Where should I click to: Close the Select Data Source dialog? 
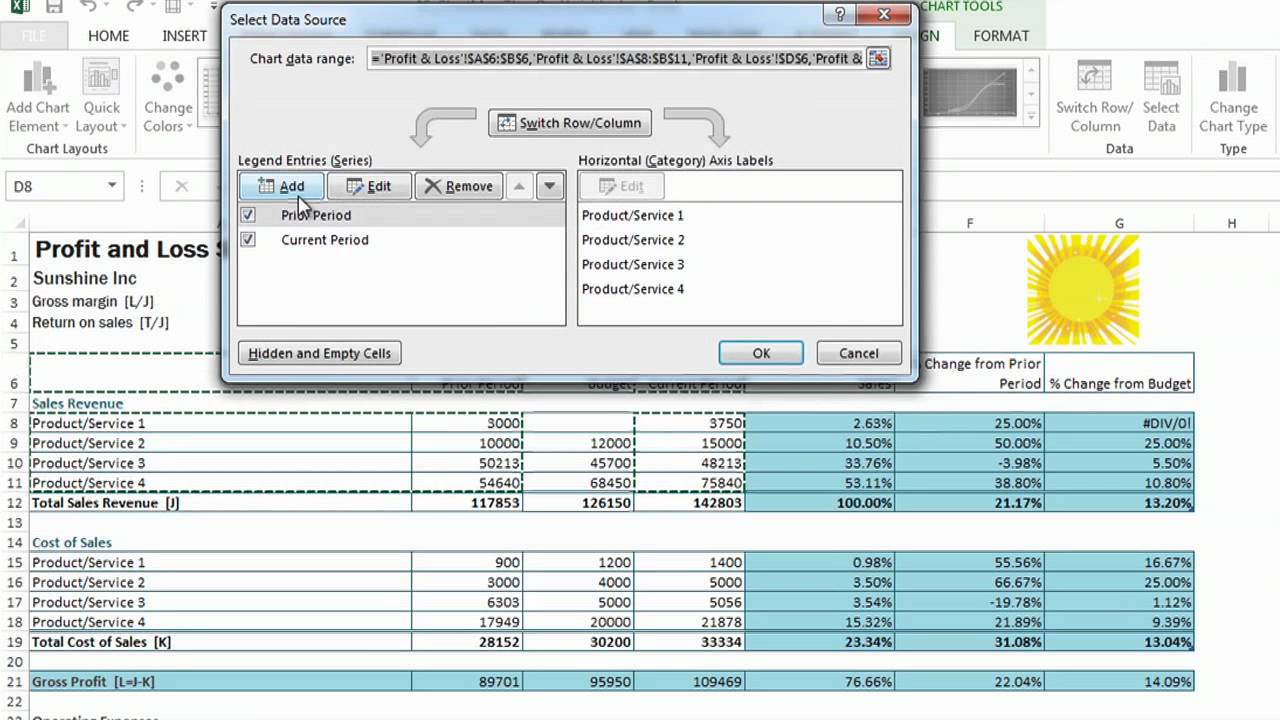tap(886, 15)
